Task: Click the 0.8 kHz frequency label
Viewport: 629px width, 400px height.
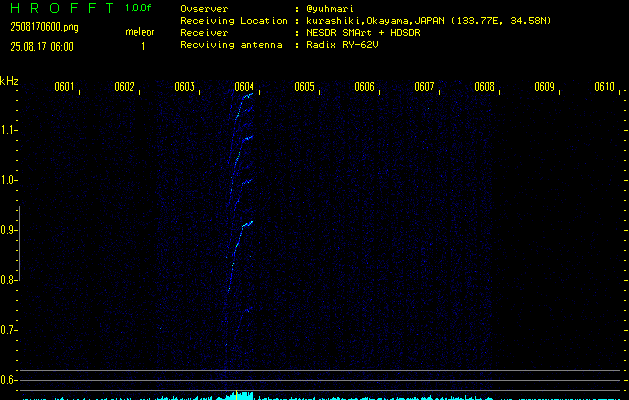Action: click(7, 280)
